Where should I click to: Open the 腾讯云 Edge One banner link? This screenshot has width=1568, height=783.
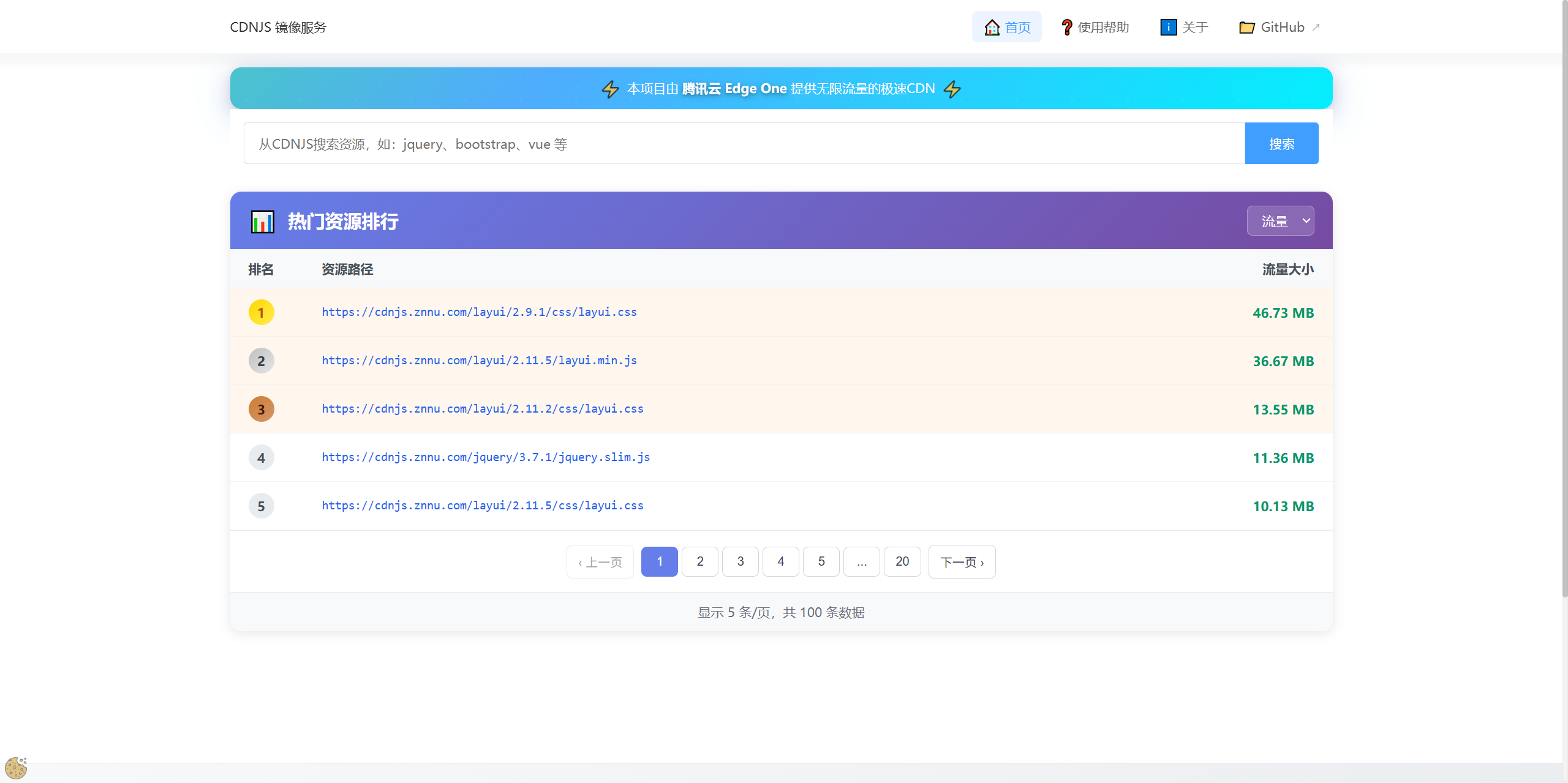tap(734, 88)
